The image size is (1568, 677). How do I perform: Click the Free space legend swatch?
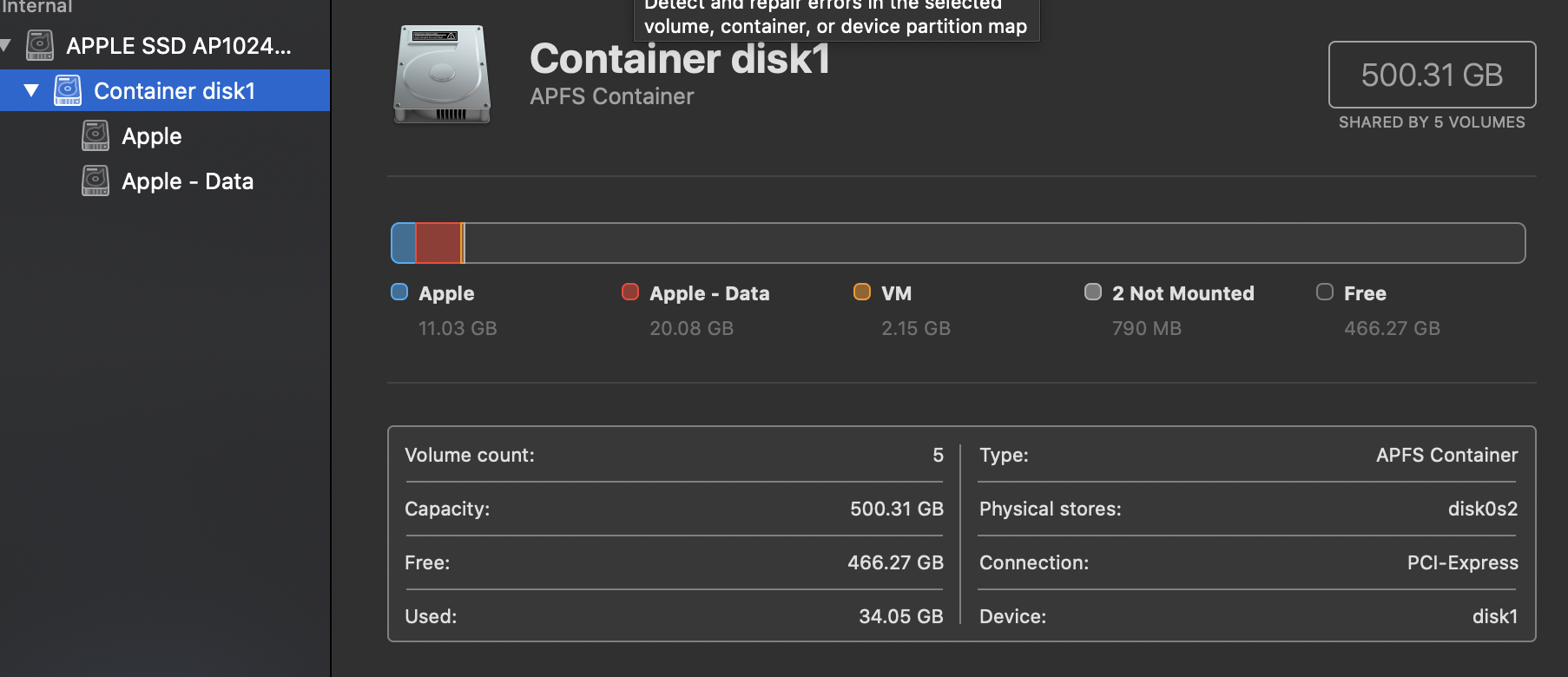[x=1325, y=292]
